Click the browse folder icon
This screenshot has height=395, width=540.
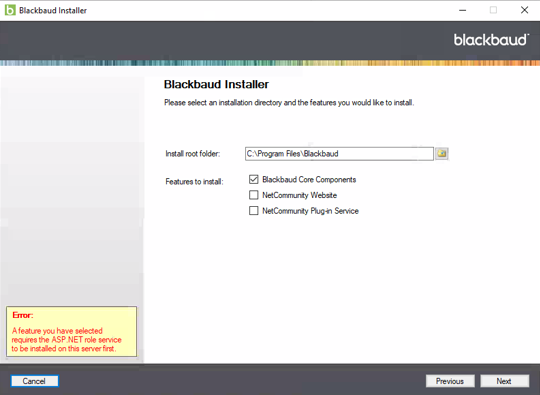(x=442, y=154)
